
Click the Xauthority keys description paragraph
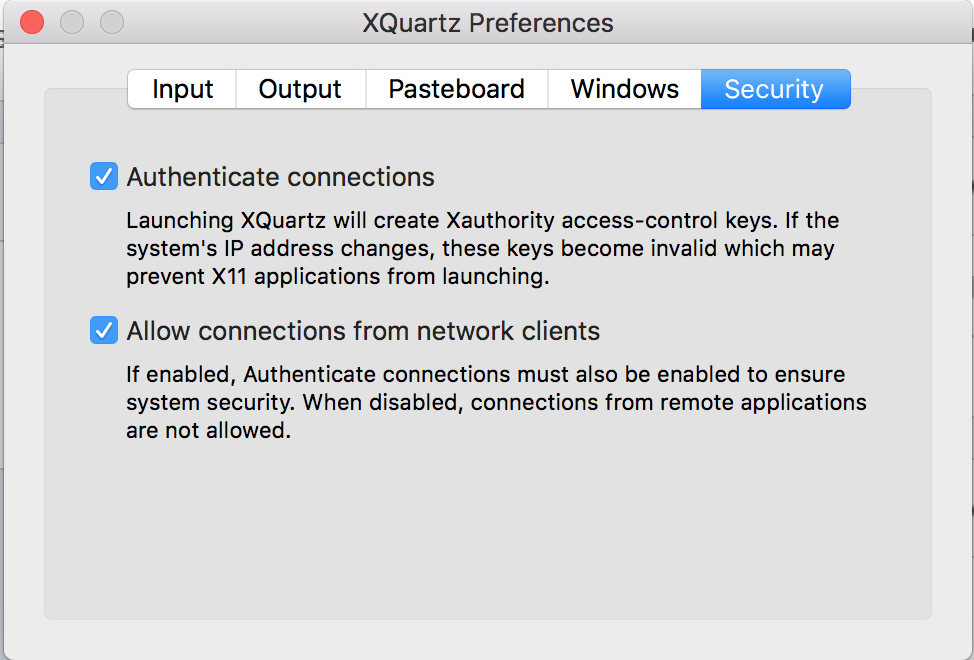(x=480, y=248)
